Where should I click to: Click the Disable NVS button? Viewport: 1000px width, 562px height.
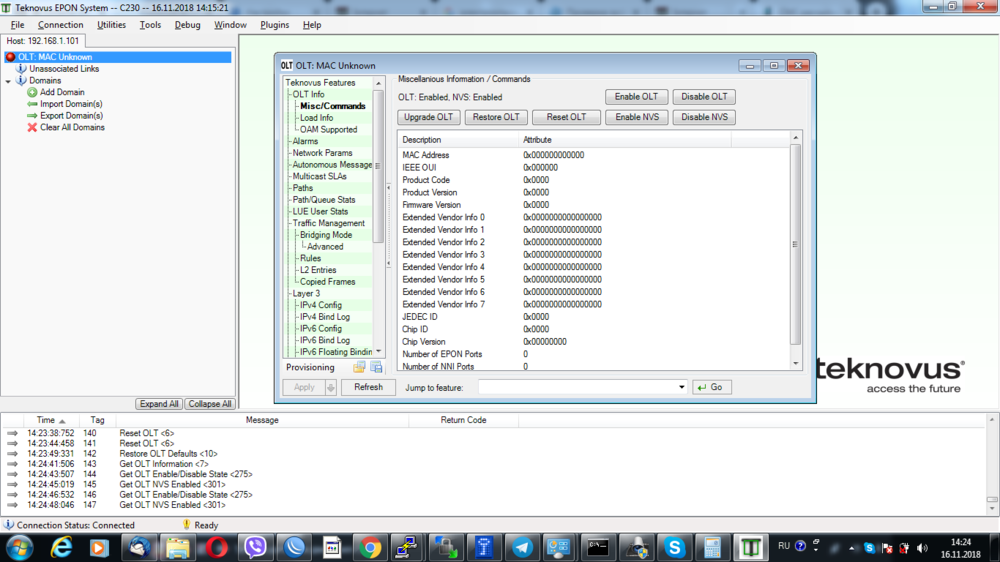click(705, 117)
